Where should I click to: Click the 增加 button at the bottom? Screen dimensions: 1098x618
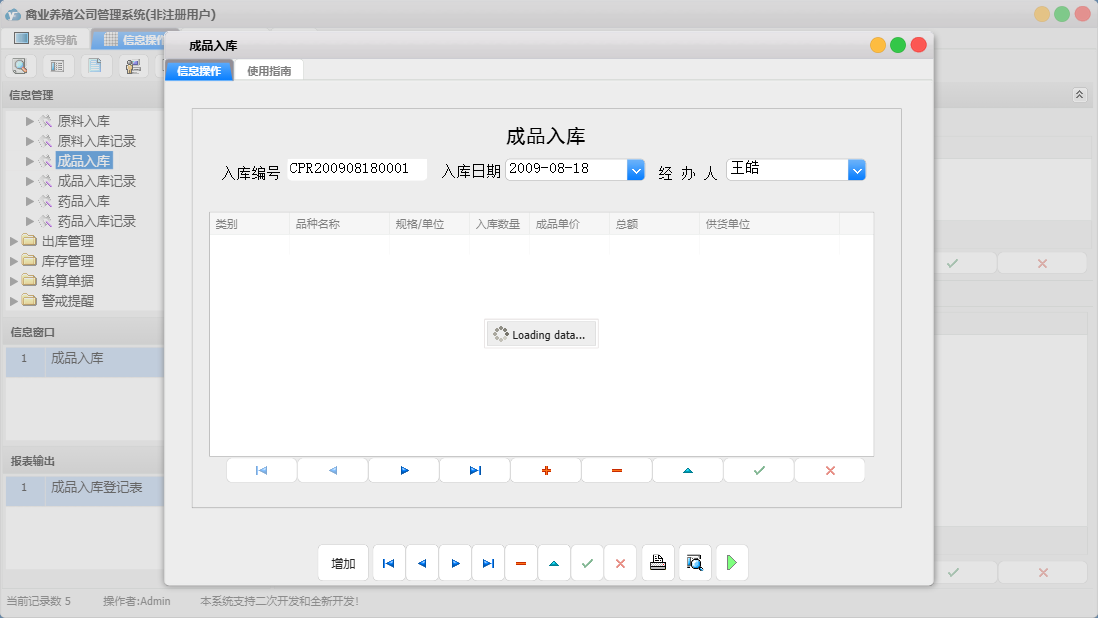pyautogui.click(x=342, y=562)
